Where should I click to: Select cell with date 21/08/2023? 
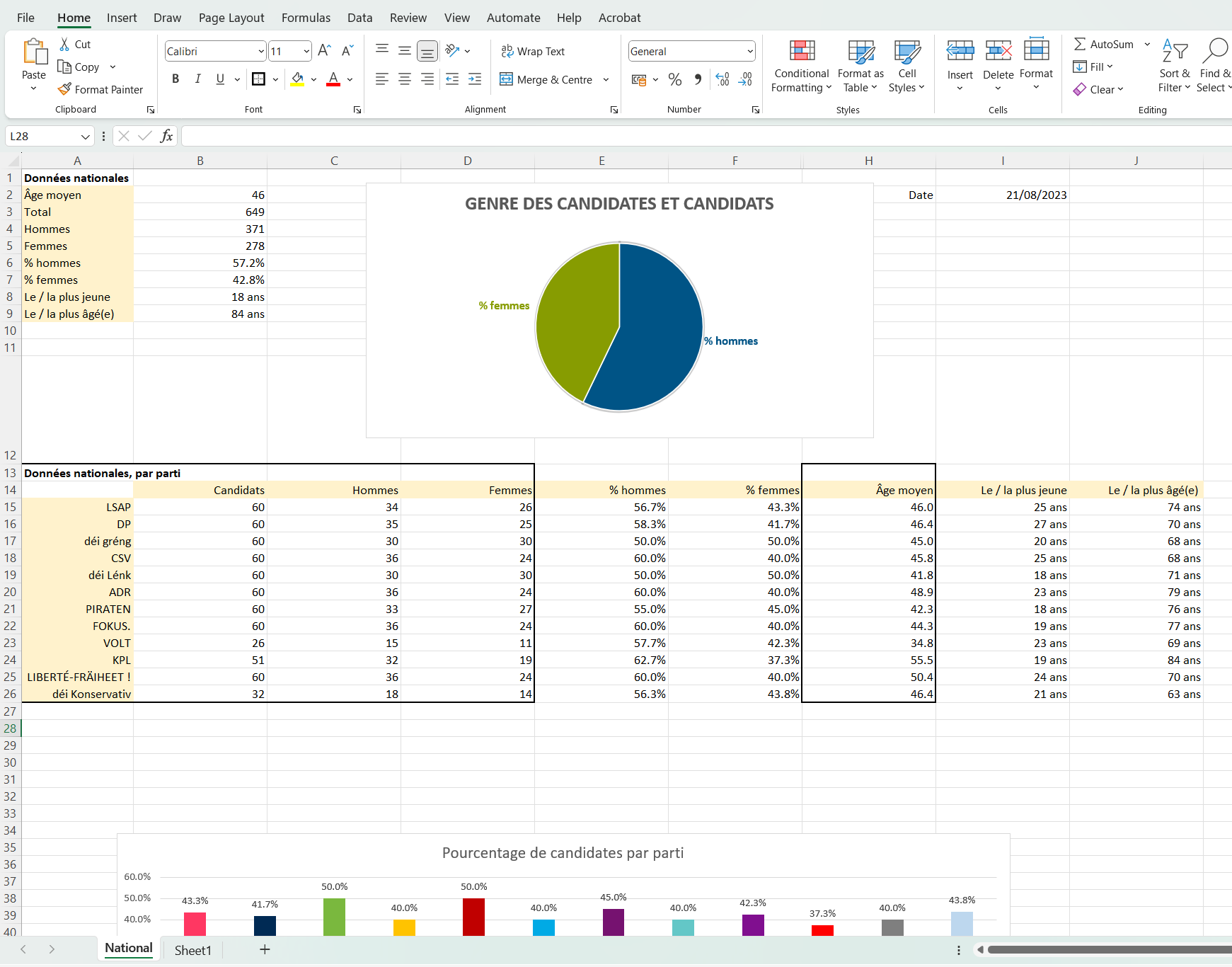click(x=1002, y=195)
